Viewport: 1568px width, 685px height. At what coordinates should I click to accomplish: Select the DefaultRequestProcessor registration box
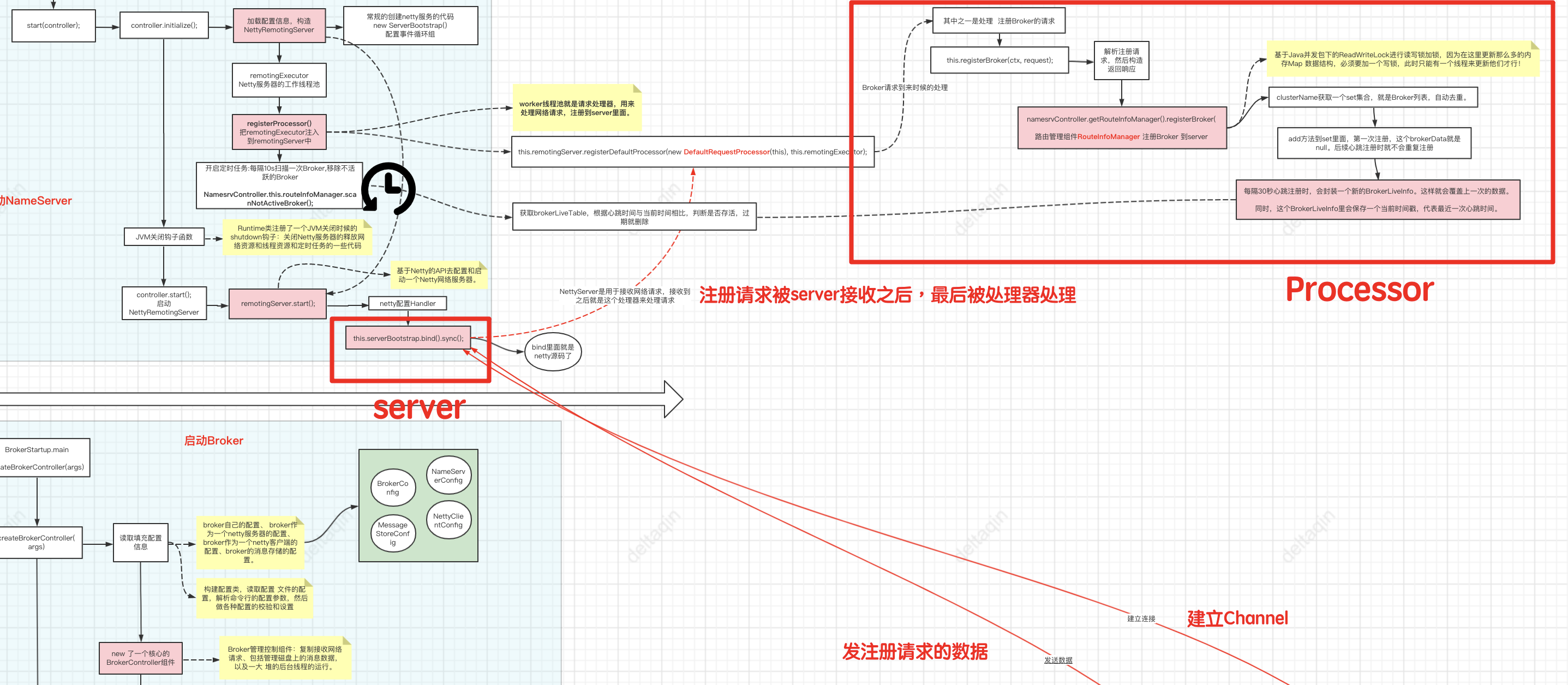(x=692, y=152)
